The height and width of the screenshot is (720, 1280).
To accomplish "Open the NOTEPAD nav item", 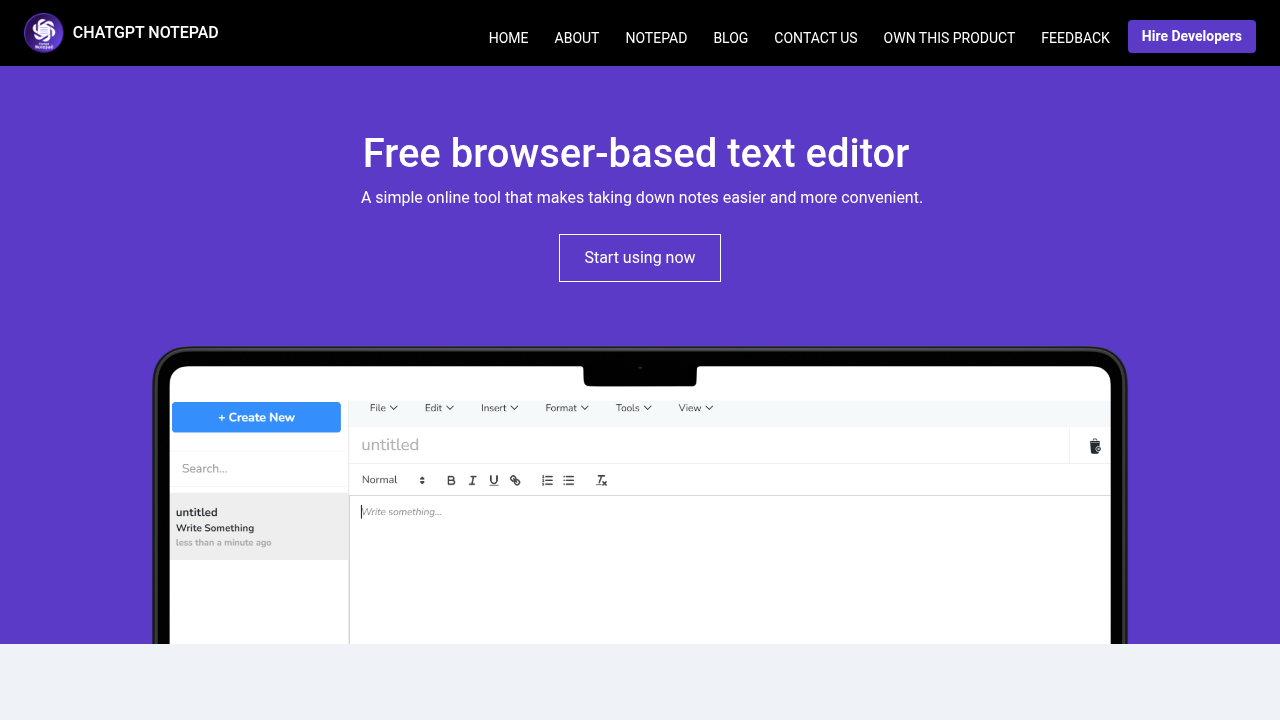I will point(656,38).
